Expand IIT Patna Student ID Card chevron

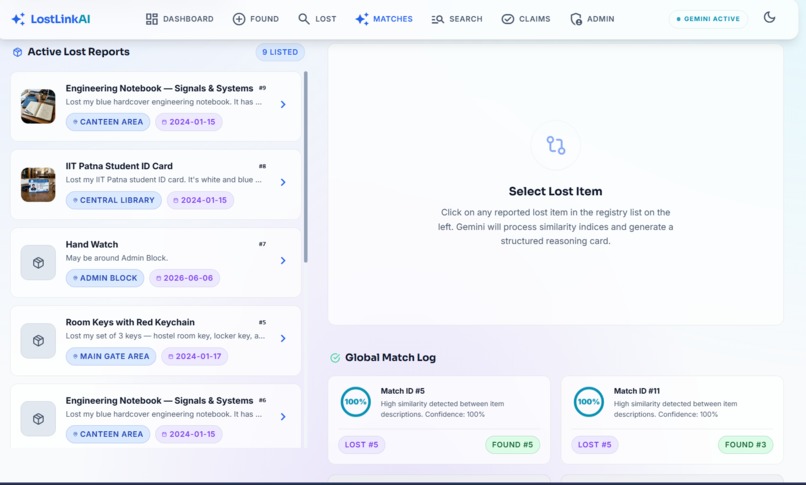click(283, 182)
